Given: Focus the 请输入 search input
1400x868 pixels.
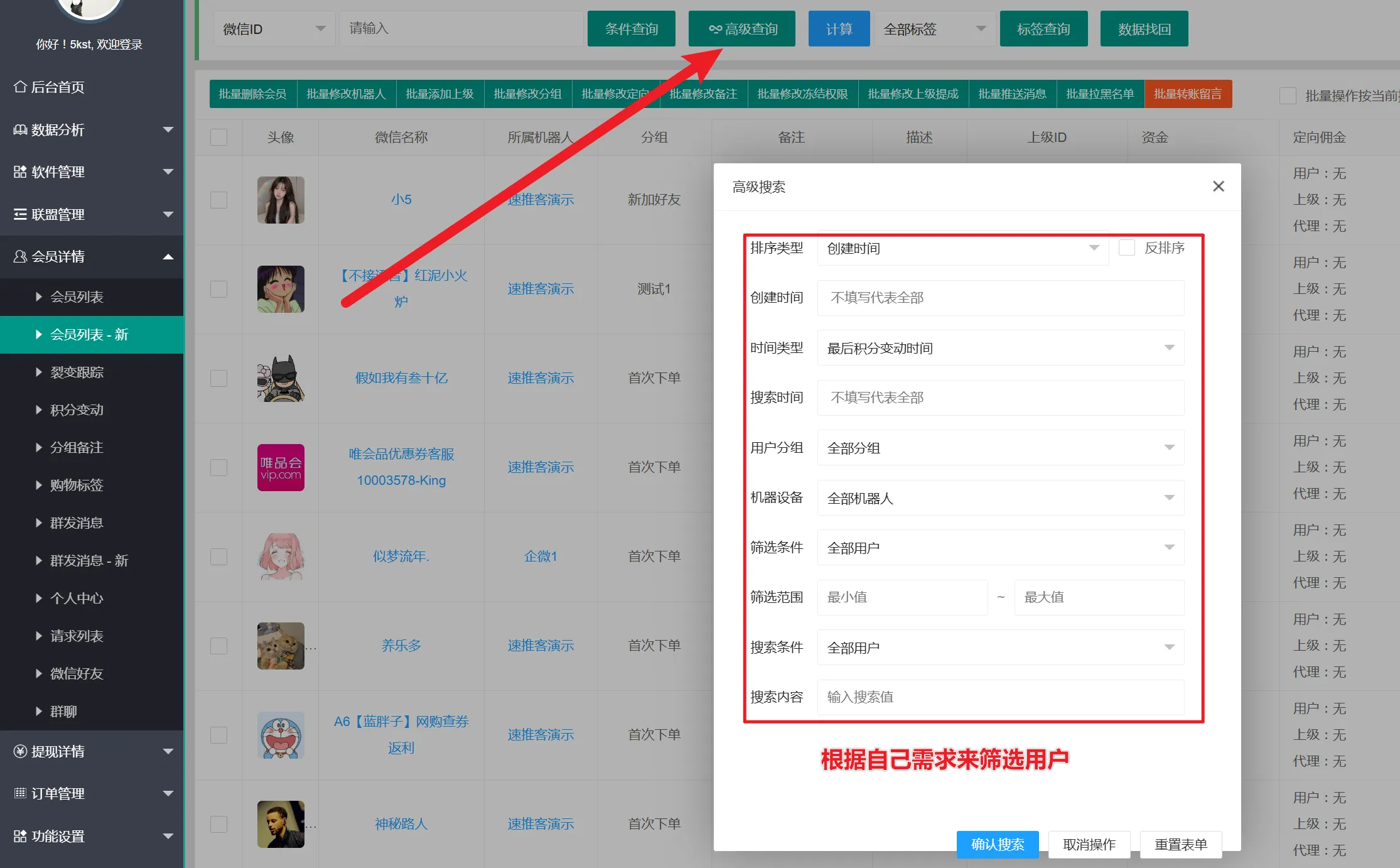Looking at the screenshot, I should pyautogui.click(x=461, y=29).
